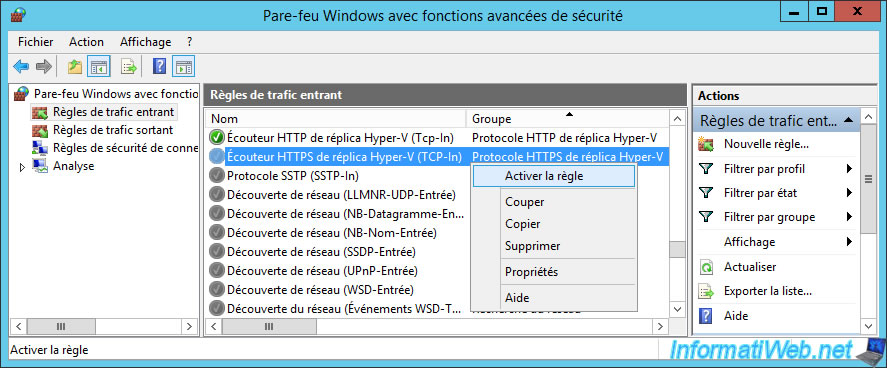Open the Action menu
The width and height of the screenshot is (887, 368).
[87, 42]
